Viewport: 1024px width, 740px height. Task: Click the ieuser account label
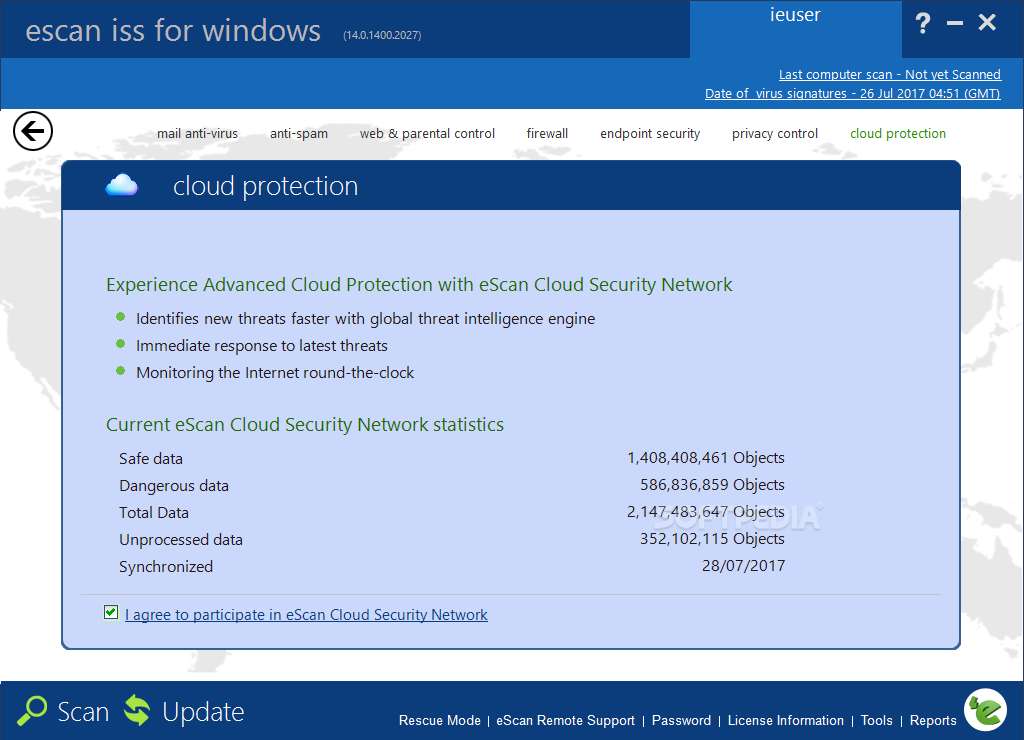pyautogui.click(x=795, y=15)
